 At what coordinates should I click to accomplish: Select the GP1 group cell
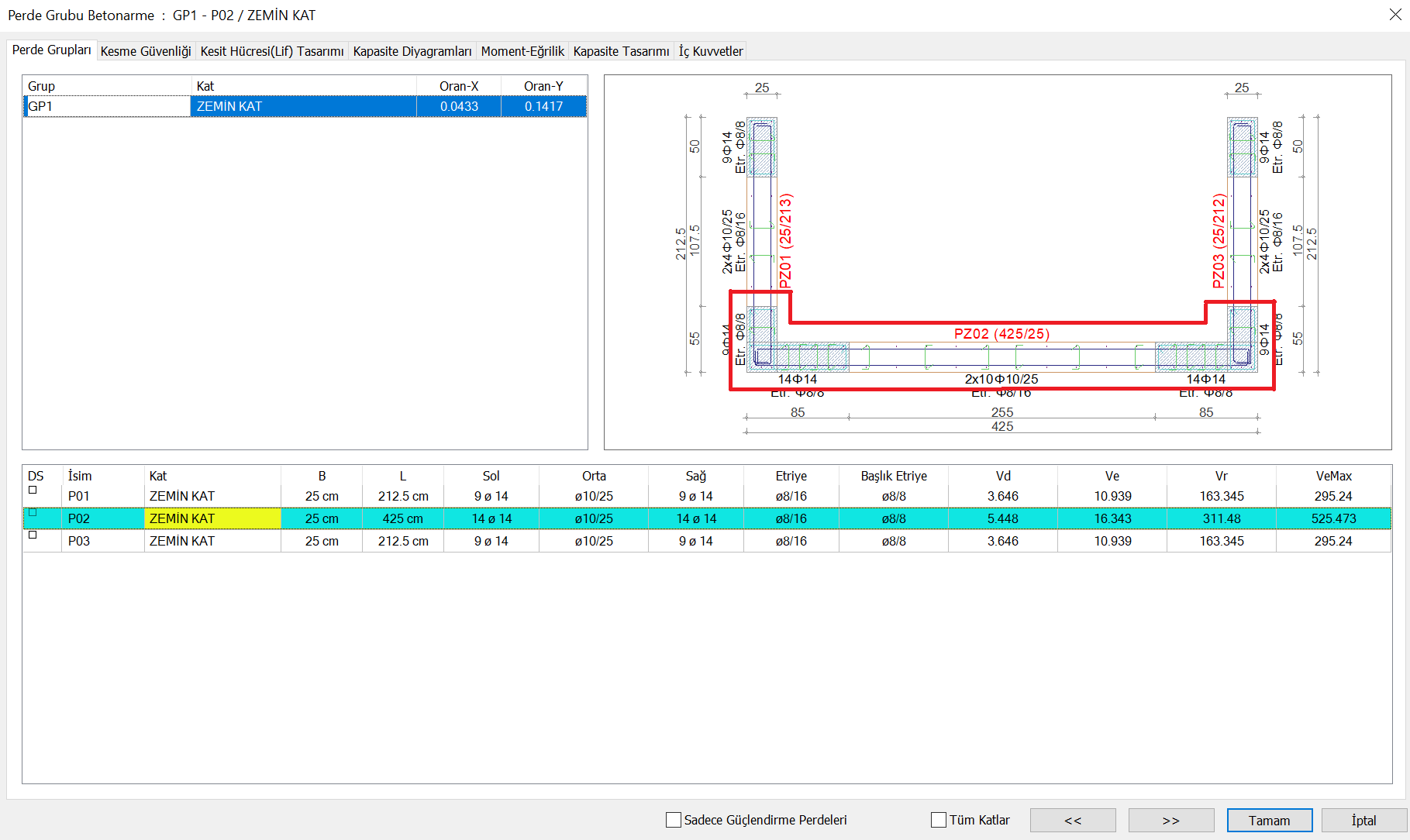pos(107,106)
